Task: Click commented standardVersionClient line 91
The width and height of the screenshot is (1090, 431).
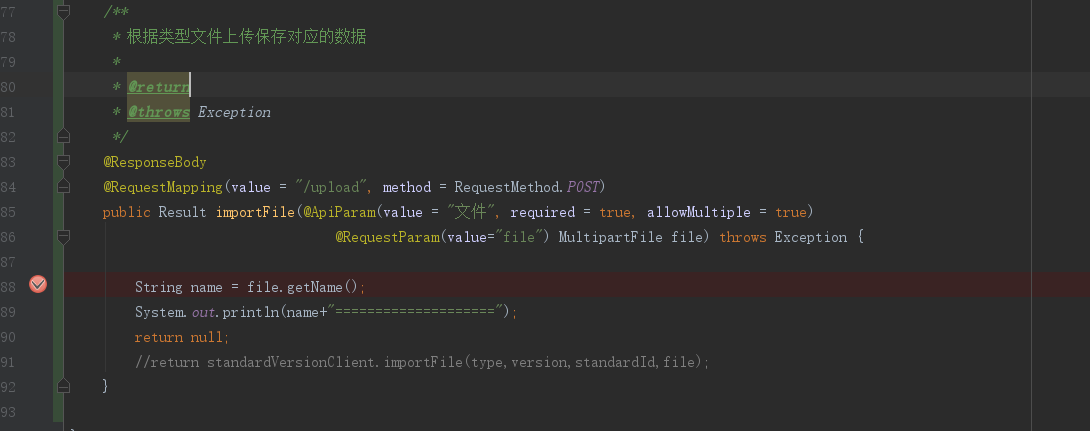Action: (423, 362)
